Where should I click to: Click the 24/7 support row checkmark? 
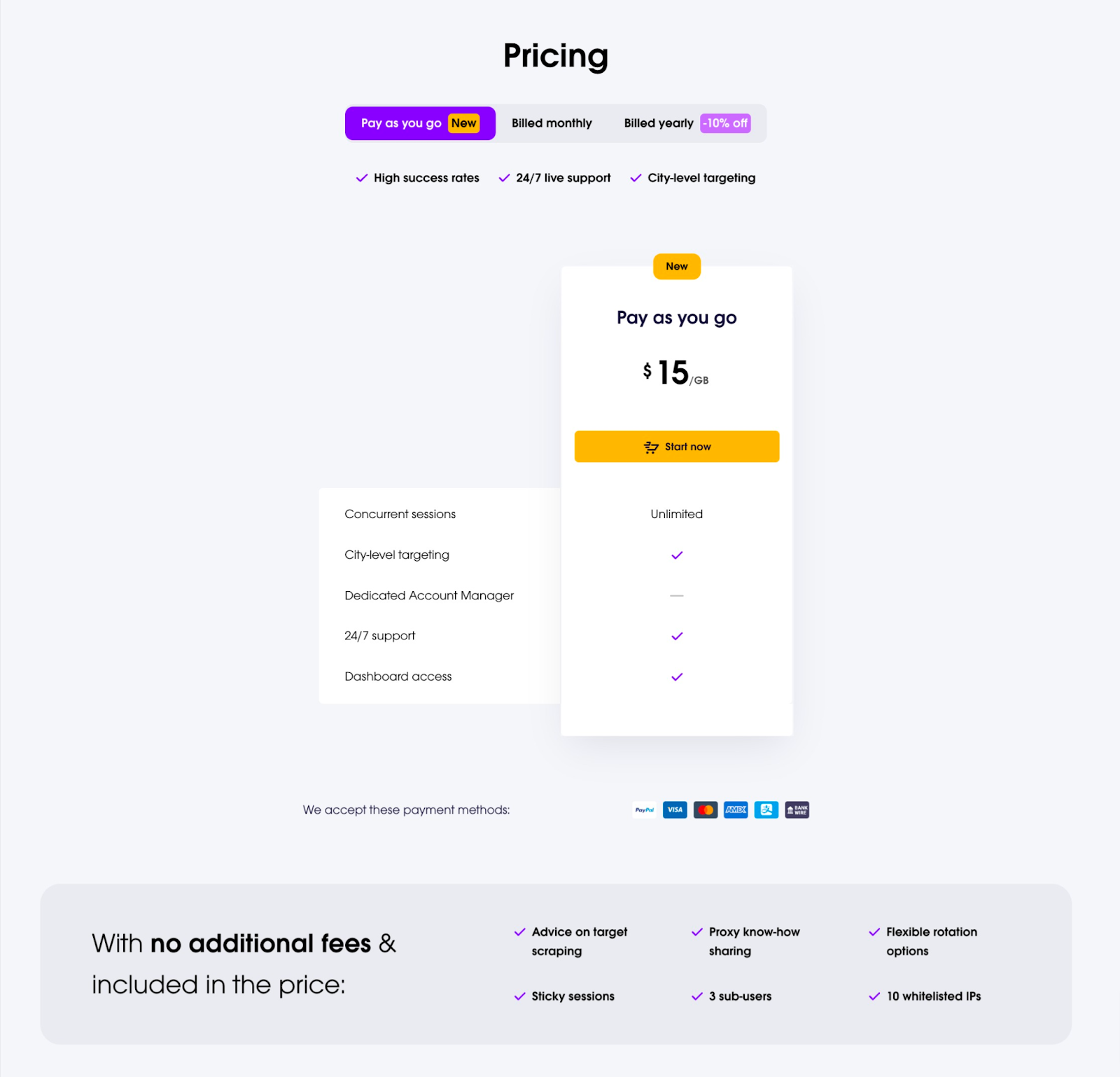coord(677,637)
